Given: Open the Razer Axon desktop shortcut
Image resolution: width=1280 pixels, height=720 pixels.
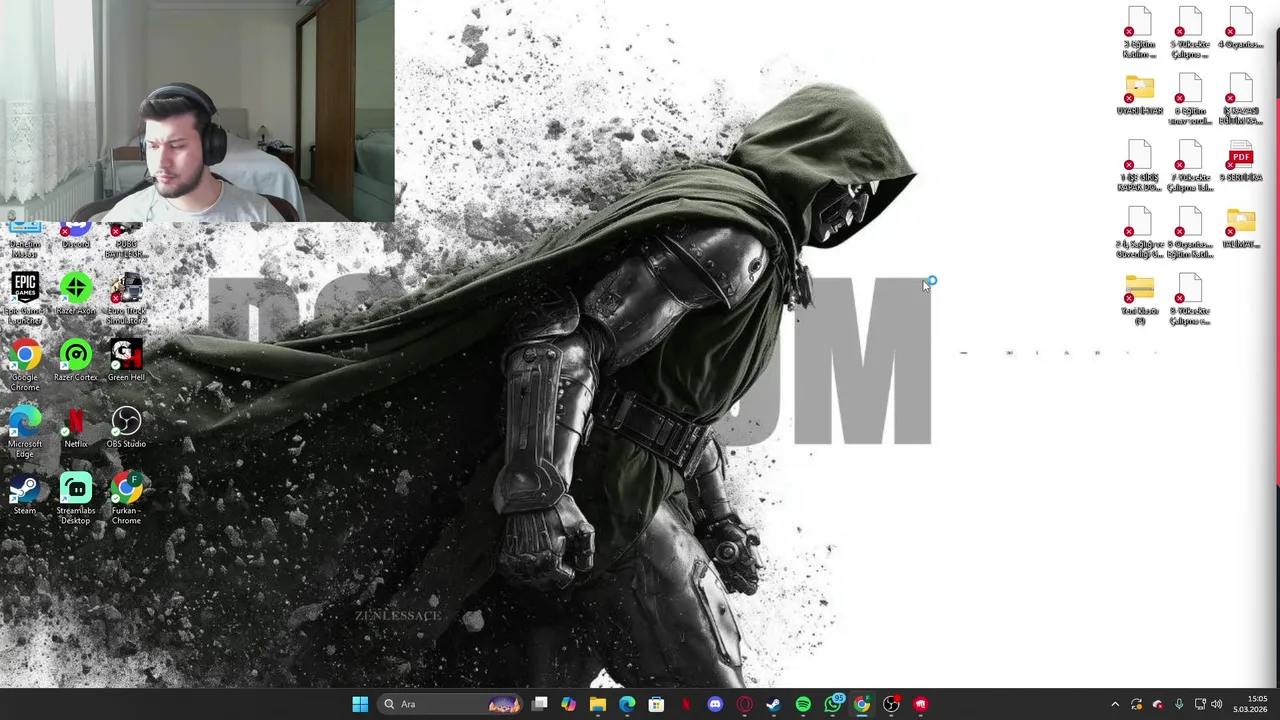Looking at the screenshot, I should pyautogui.click(x=76, y=296).
